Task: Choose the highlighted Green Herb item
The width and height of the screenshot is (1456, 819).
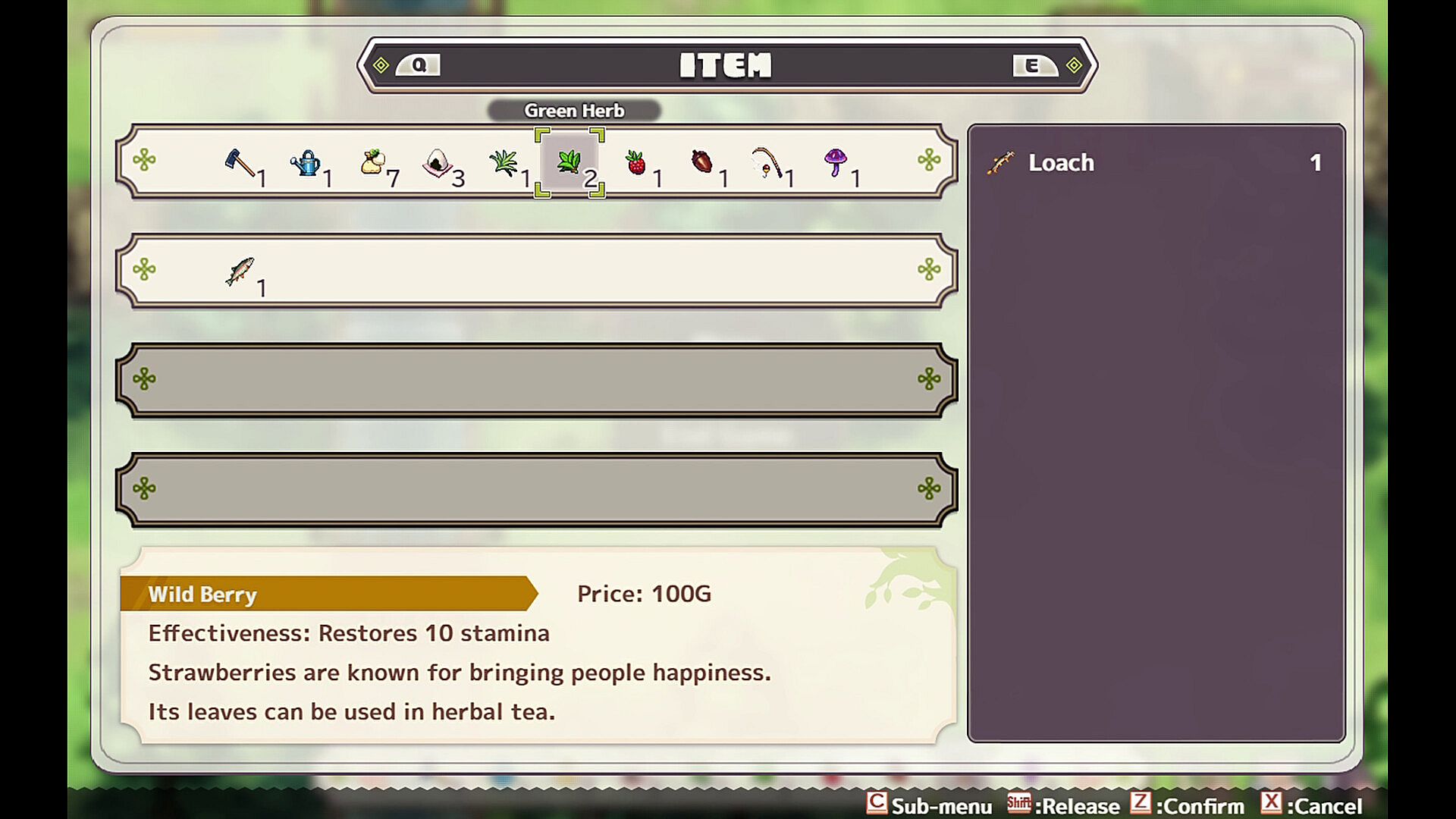Action: (569, 162)
